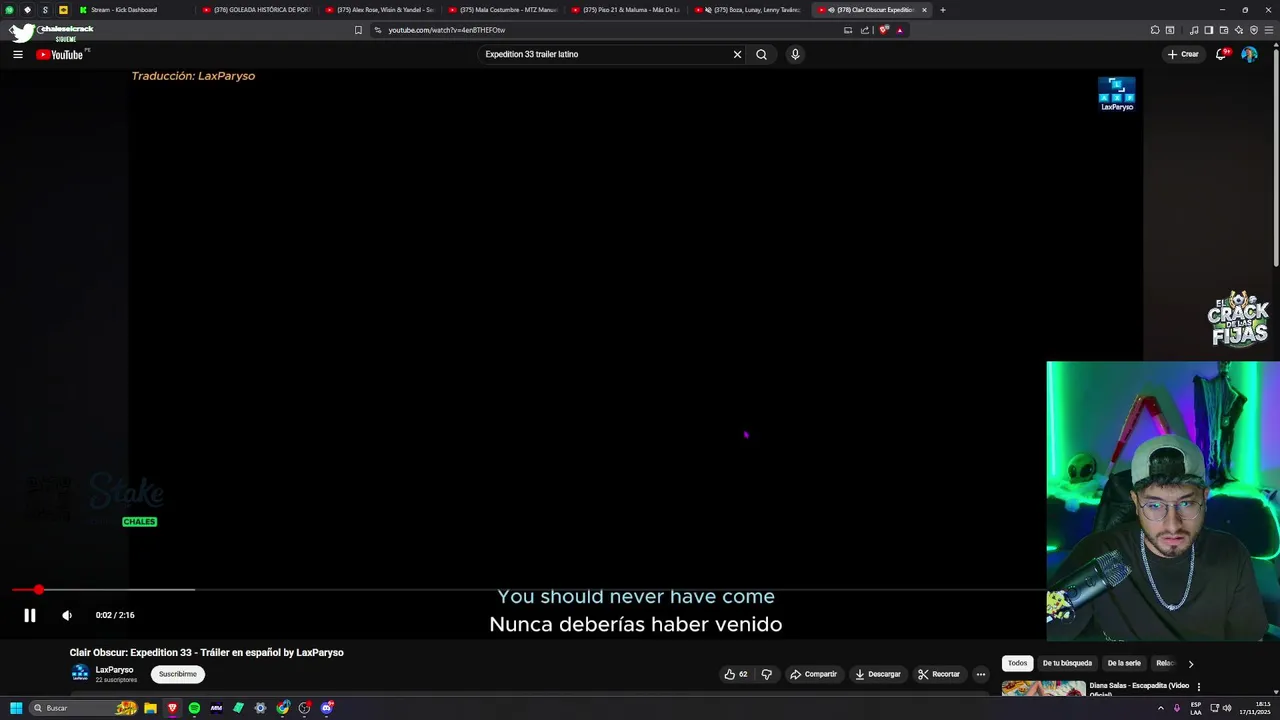This screenshot has height=720, width=1280.
Task: Open the Windows Start menu
Action: point(16,708)
